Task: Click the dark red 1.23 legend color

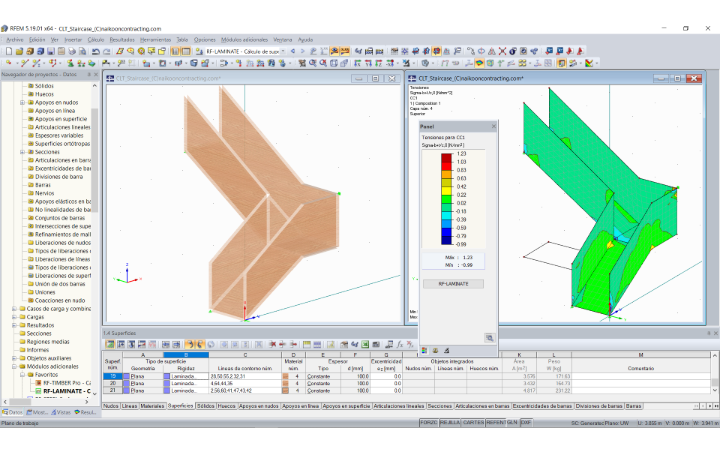Action: pos(446,158)
